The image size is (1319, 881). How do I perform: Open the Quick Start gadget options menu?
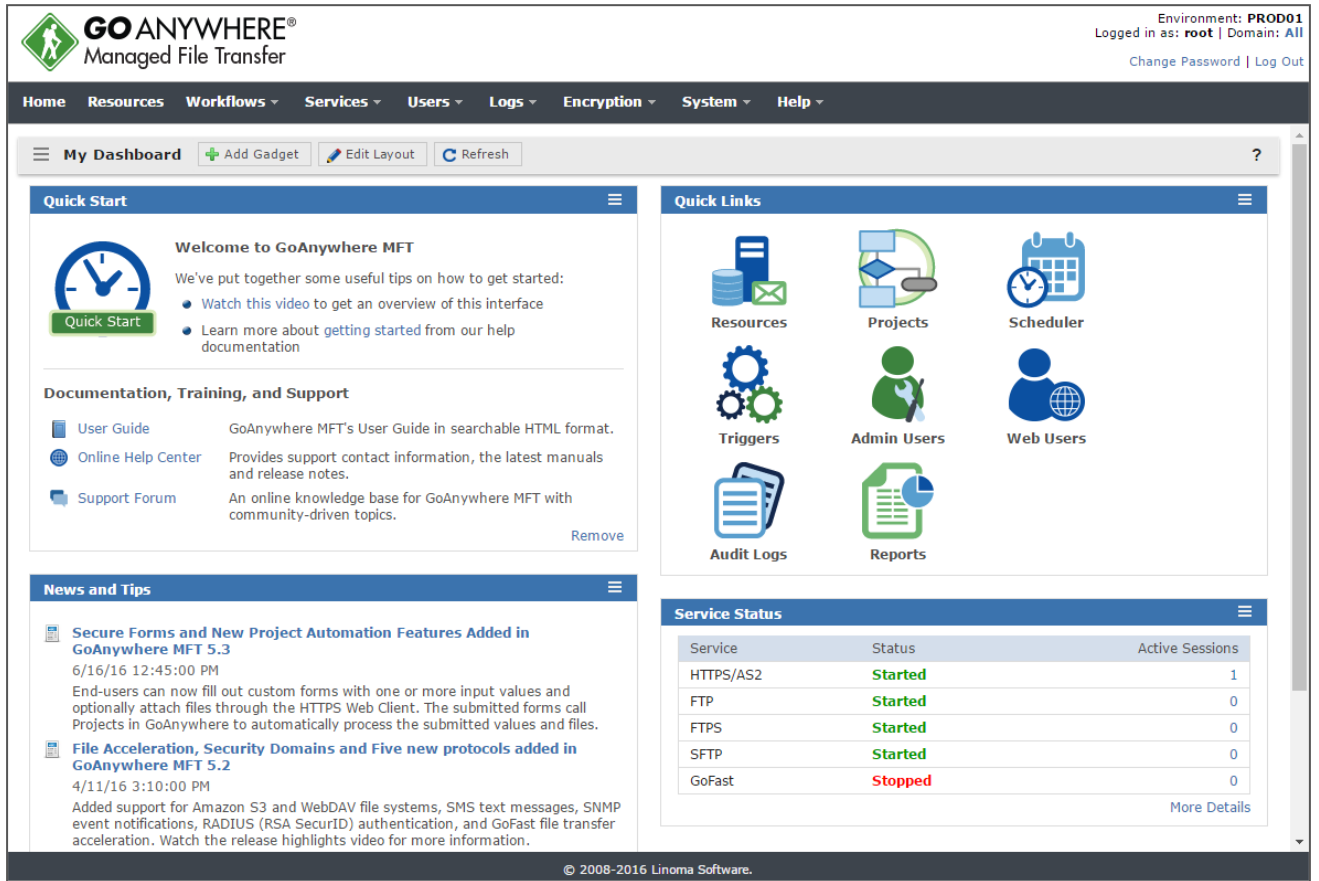coord(615,199)
